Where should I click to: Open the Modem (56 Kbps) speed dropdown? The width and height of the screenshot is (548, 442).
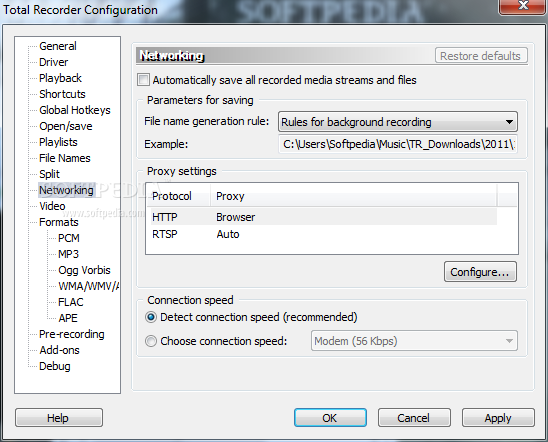coord(414,341)
